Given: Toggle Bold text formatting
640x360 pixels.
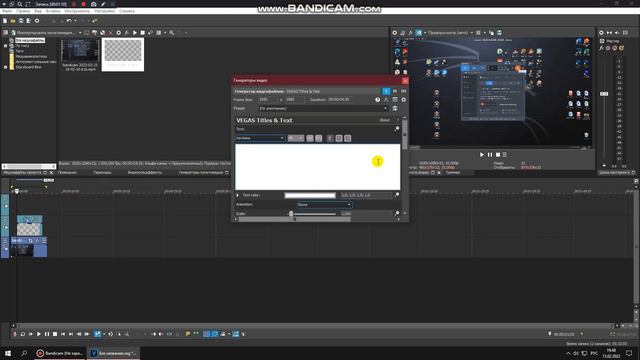Looking at the screenshot, I should pos(310,138).
